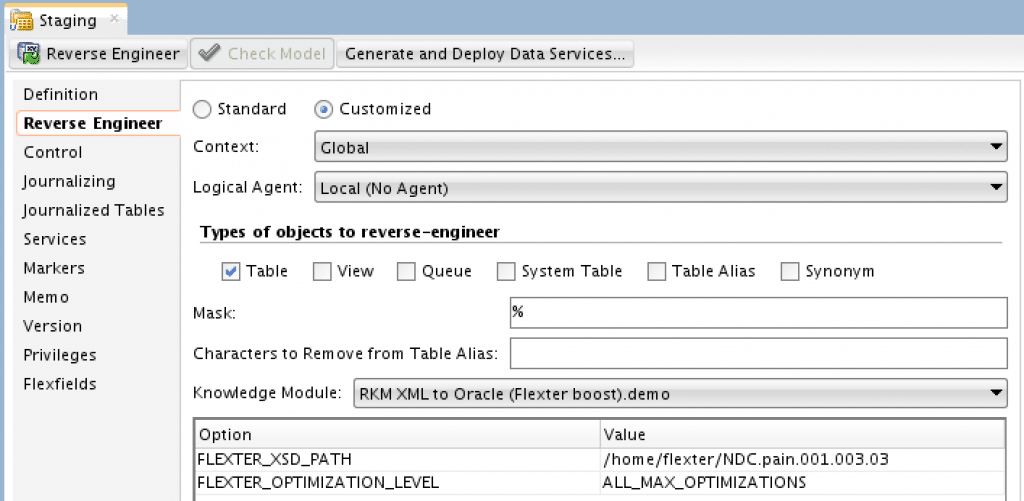The height and width of the screenshot is (501, 1024).
Task: Go to the Services tab
Action: 55,239
